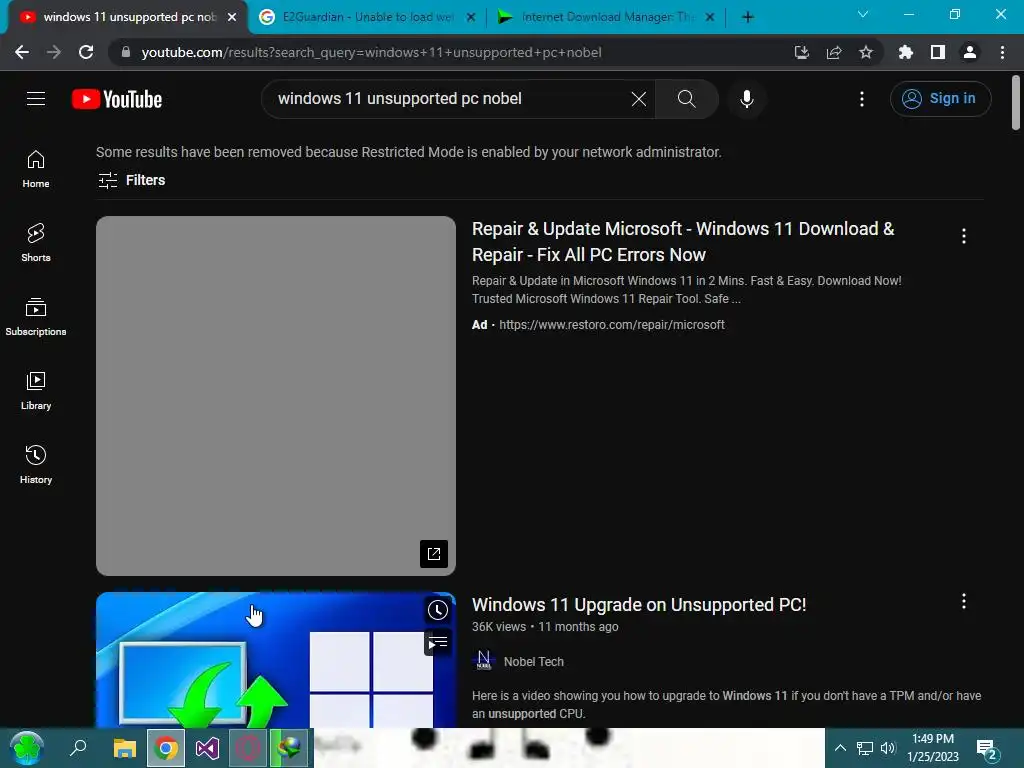
Task: Switch to Internet Download Manager tab
Action: [x=606, y=17]
